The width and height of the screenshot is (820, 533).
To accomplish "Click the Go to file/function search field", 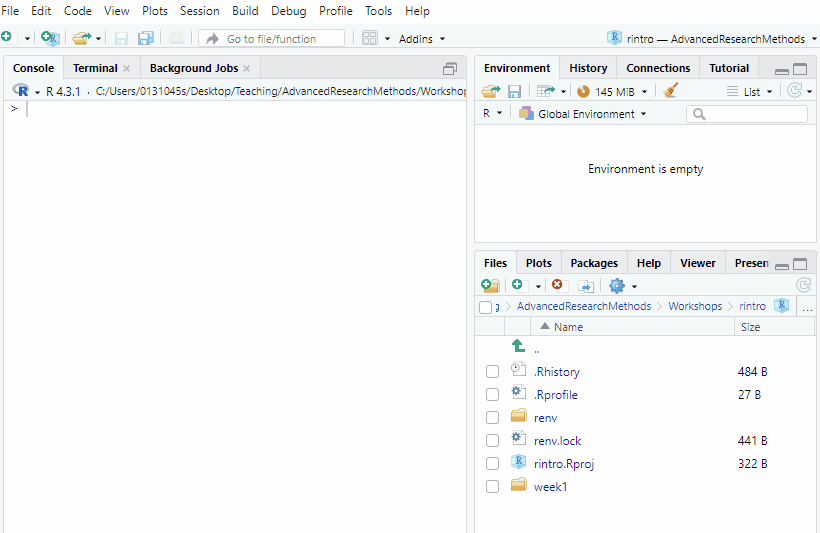I will coord(272,39).
